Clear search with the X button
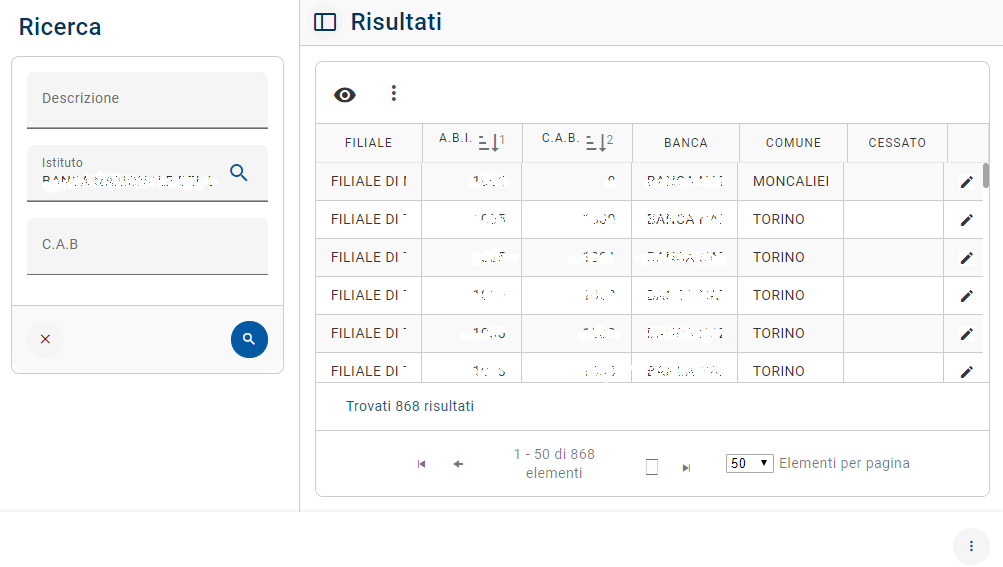The width and height of the screenshot is (1003, 567). [45, 339]
